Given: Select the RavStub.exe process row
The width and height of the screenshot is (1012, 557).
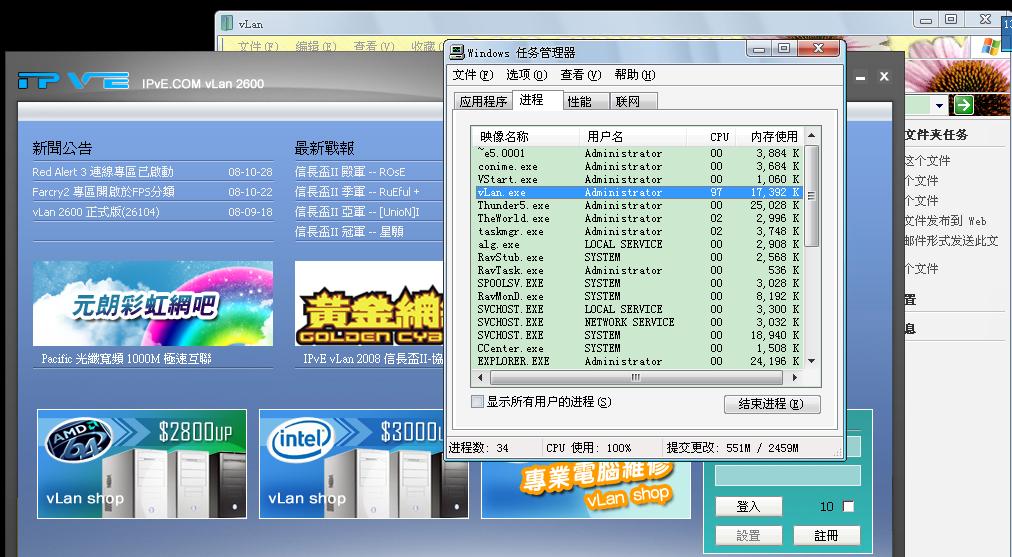Looking at the screenshot, I should [x=638, y=257].
